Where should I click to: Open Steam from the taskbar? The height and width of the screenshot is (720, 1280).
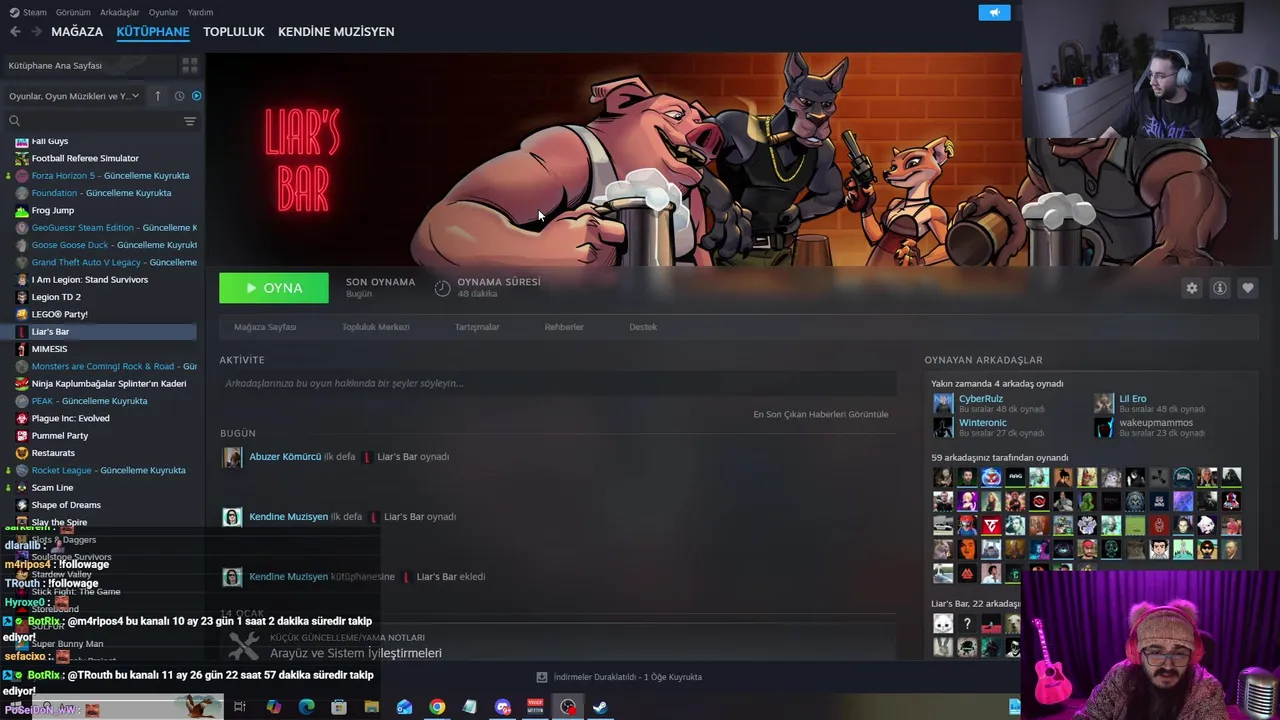pos(600,707)
